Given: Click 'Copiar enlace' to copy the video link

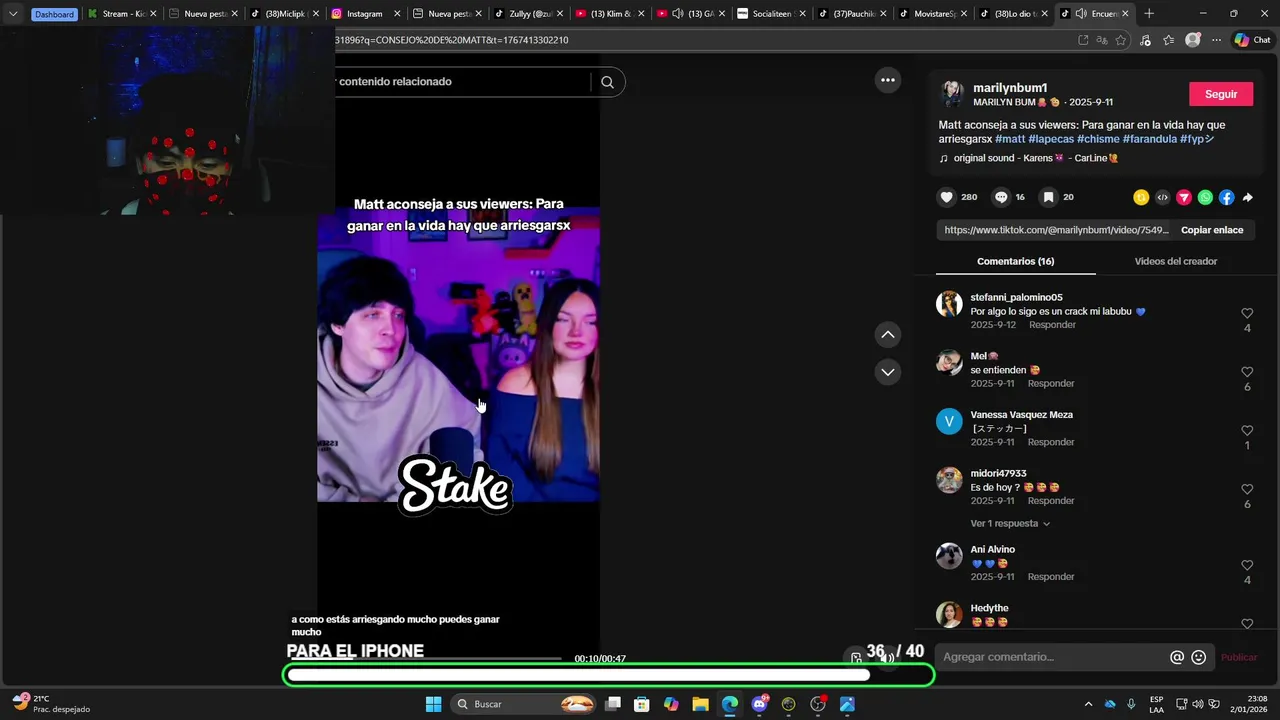Looking at the screenshot, I should click(x=1212, y=230).
